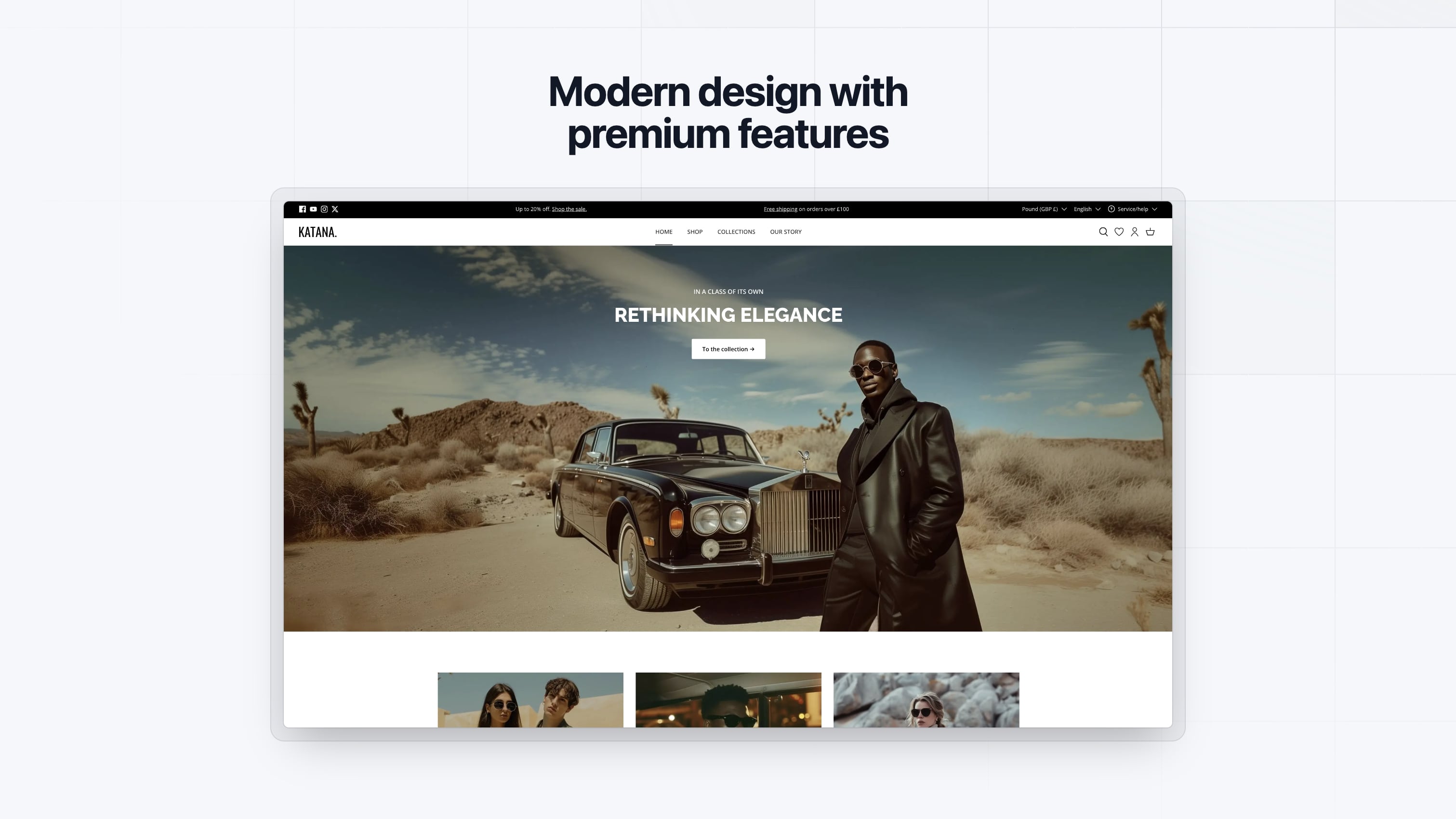Click the HOME navigation tab
1456x819 pixels.
(x=664, y=231)
